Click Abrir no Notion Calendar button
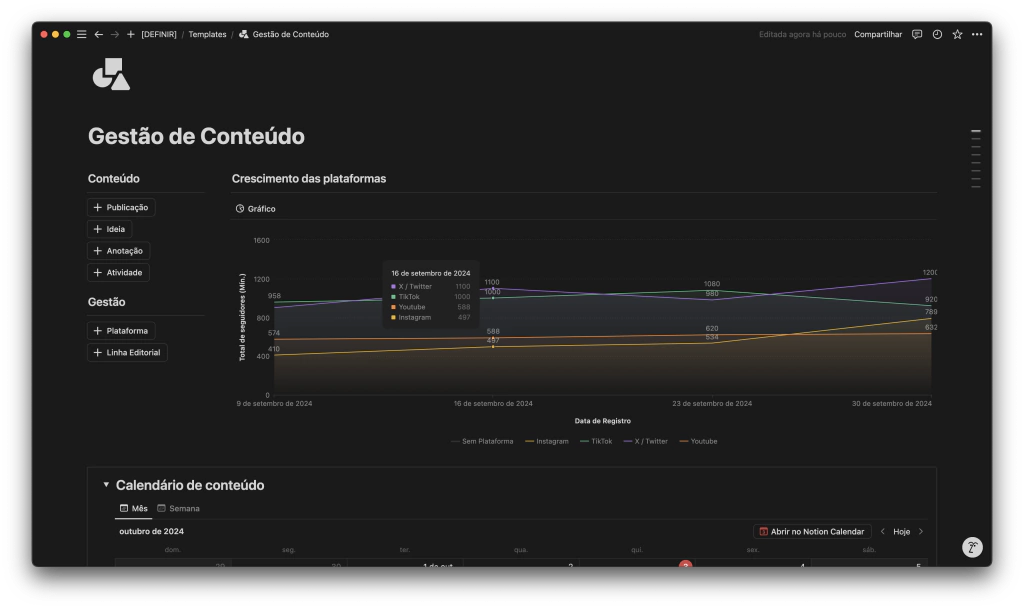 [811, 532]
